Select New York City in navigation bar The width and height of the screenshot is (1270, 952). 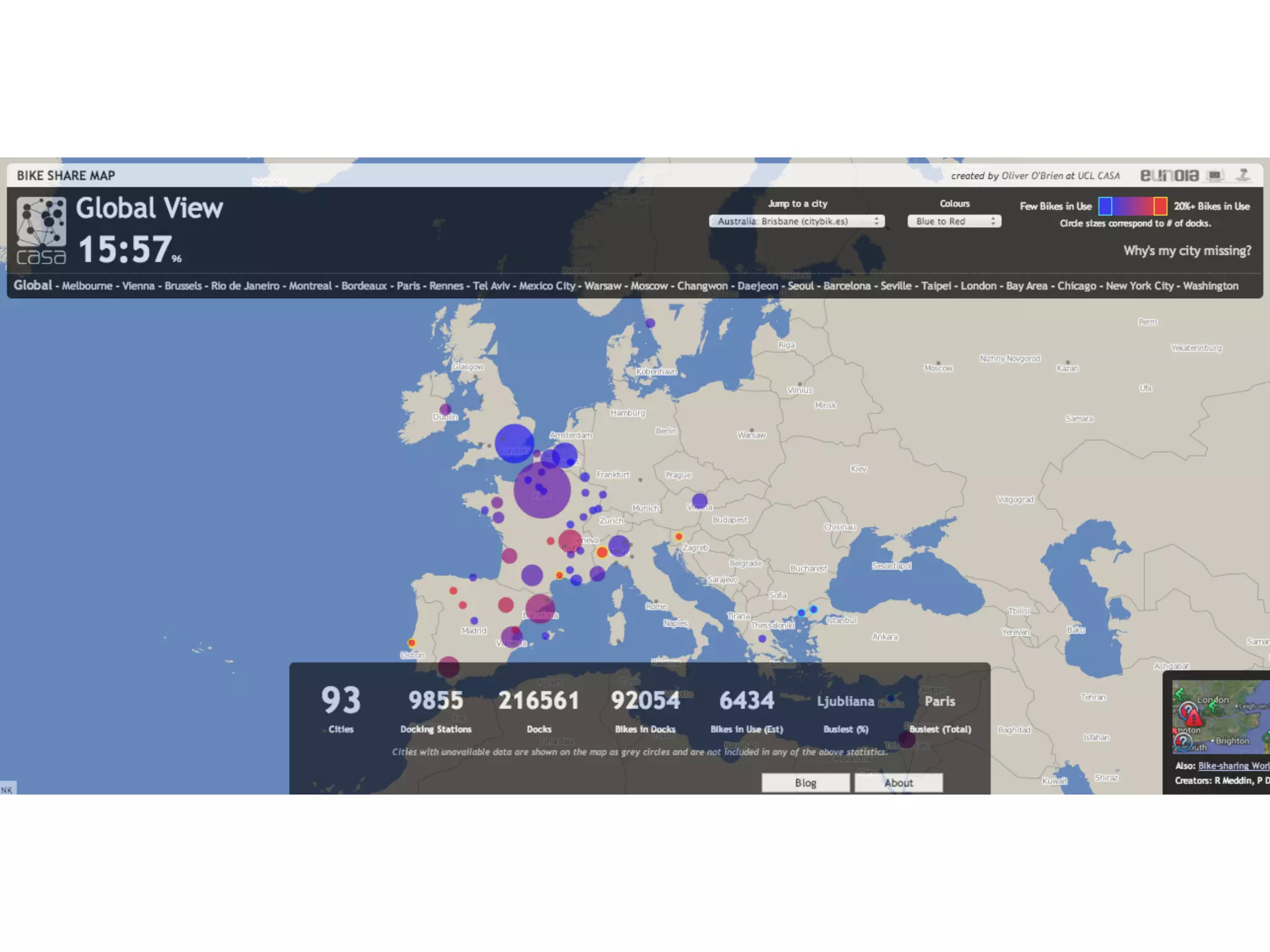point(1139,286)
